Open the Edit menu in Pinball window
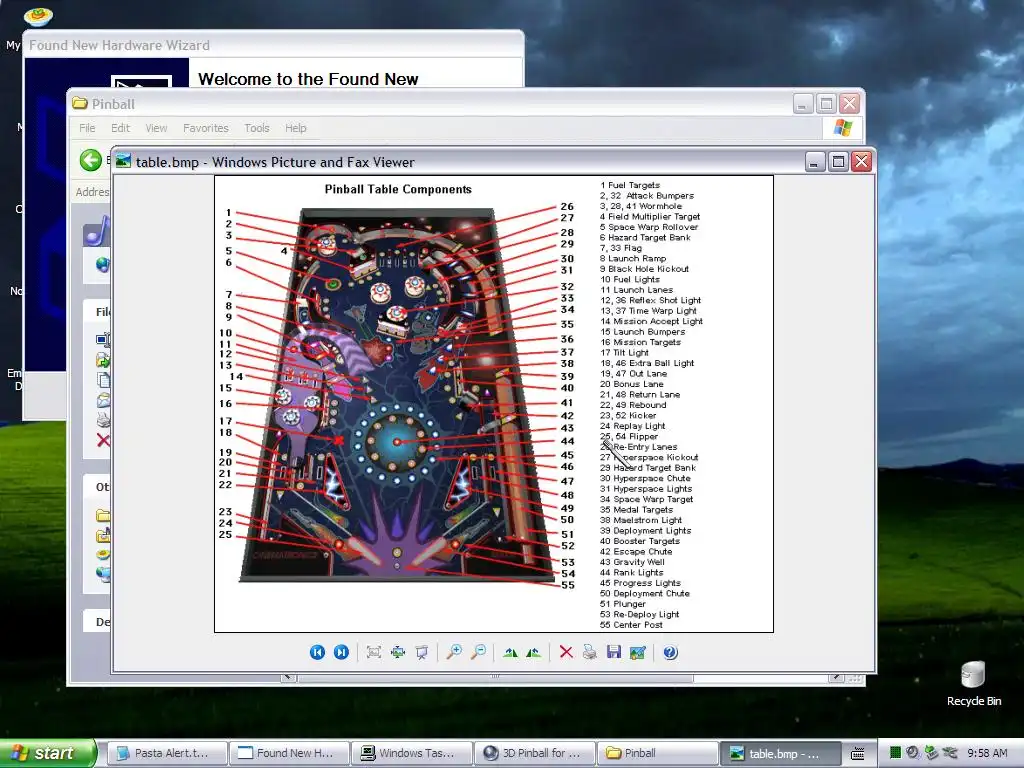Image resolution: width=1024 pixels, height=768 pixels. click(120, 128)
